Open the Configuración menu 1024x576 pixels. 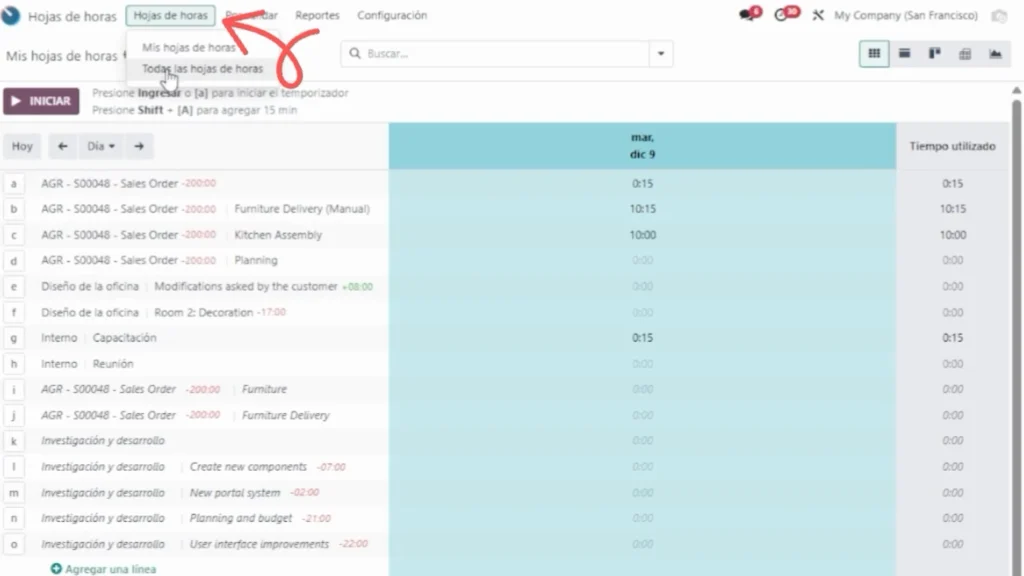tap(392, 16)
